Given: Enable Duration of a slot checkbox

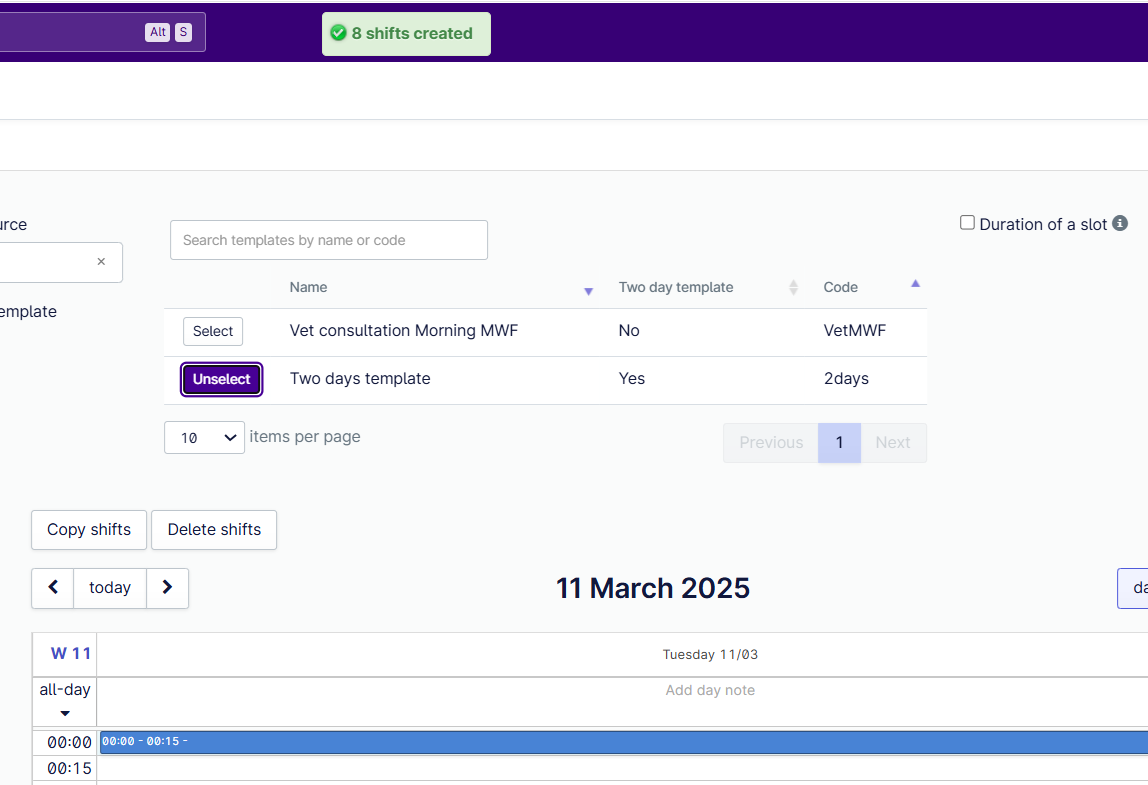Looking at the screenshot, I should pyautogui.click(x=967, y=223).
